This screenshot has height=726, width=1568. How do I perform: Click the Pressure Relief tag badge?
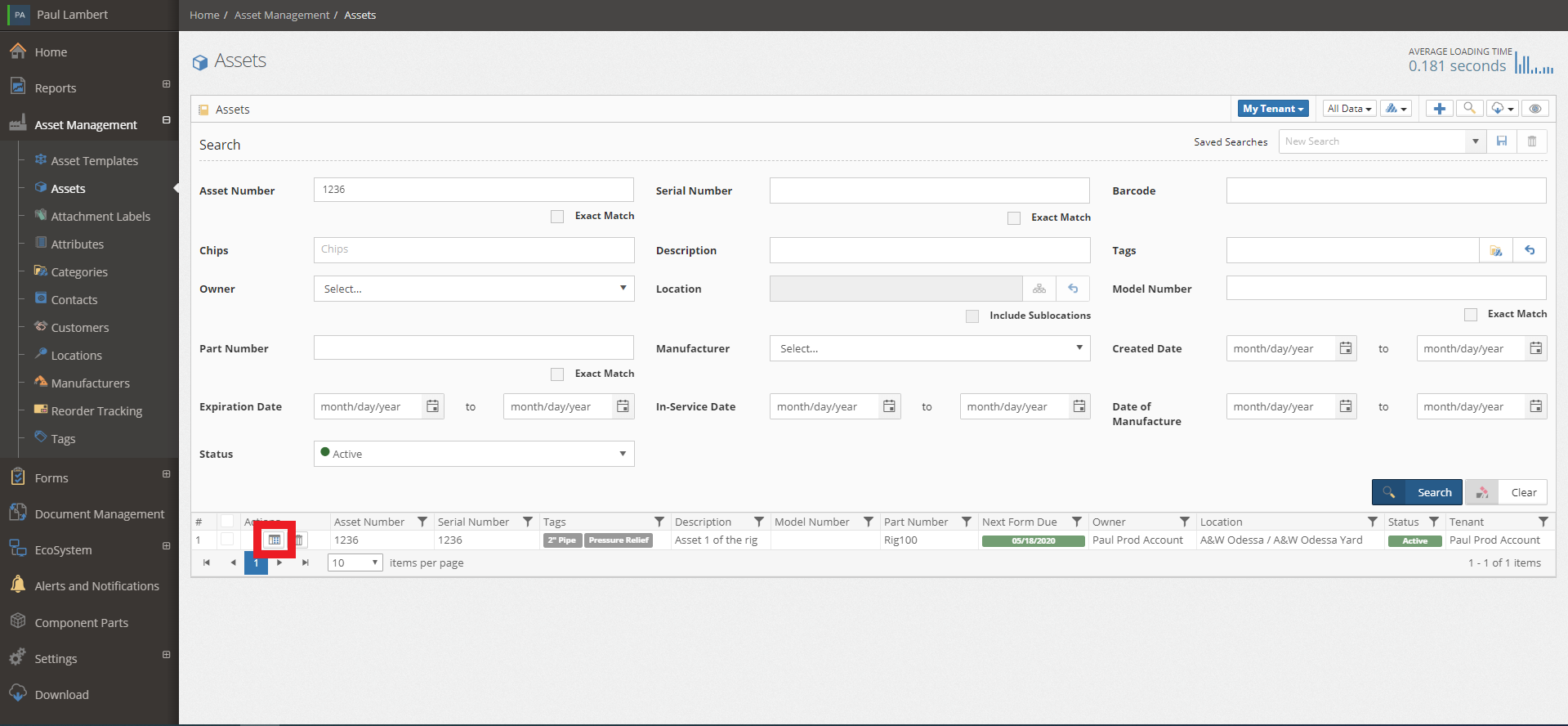coord(619,540)
